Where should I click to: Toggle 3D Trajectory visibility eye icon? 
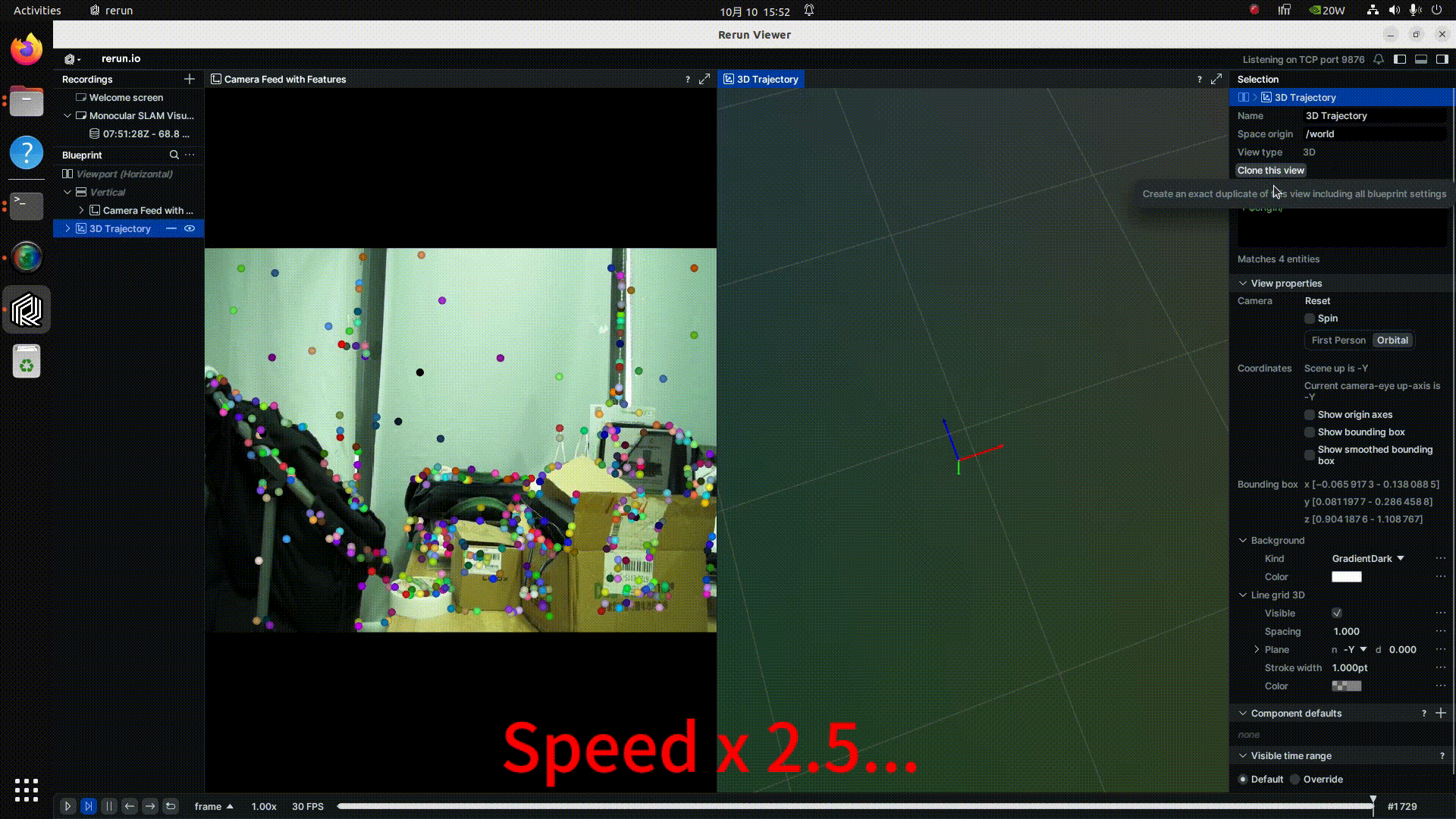pos(190,228)
